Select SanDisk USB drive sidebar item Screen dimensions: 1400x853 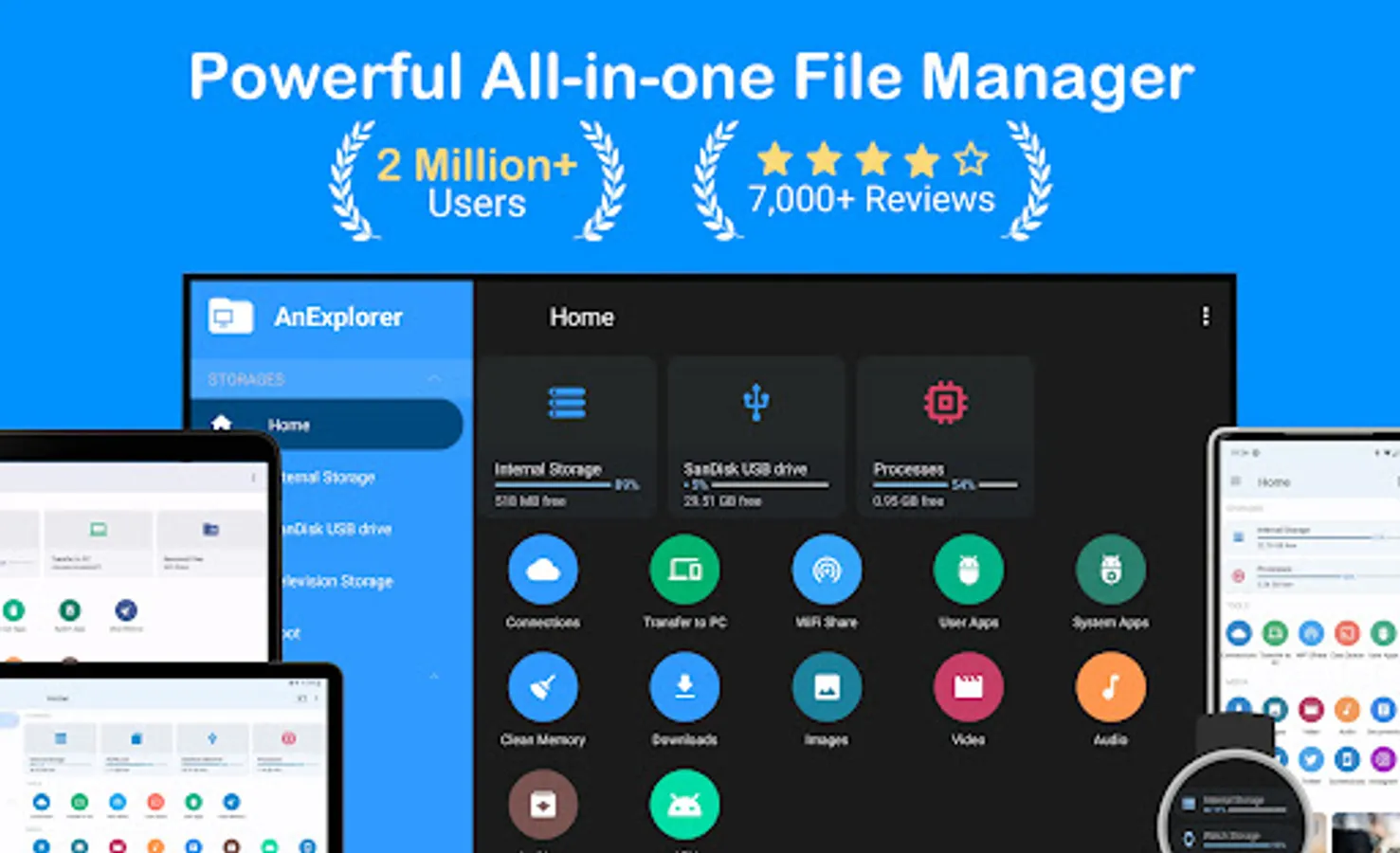pos(336,529)
